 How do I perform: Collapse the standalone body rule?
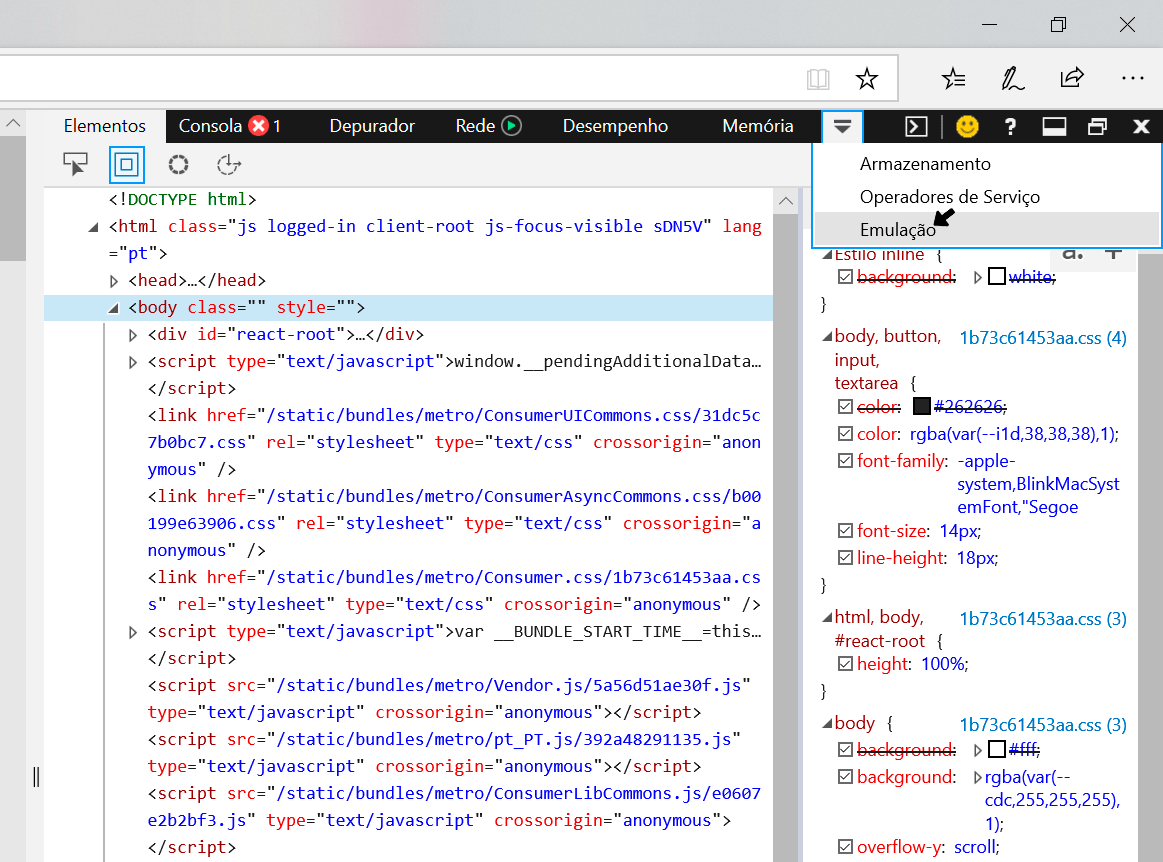pos(827,723)
